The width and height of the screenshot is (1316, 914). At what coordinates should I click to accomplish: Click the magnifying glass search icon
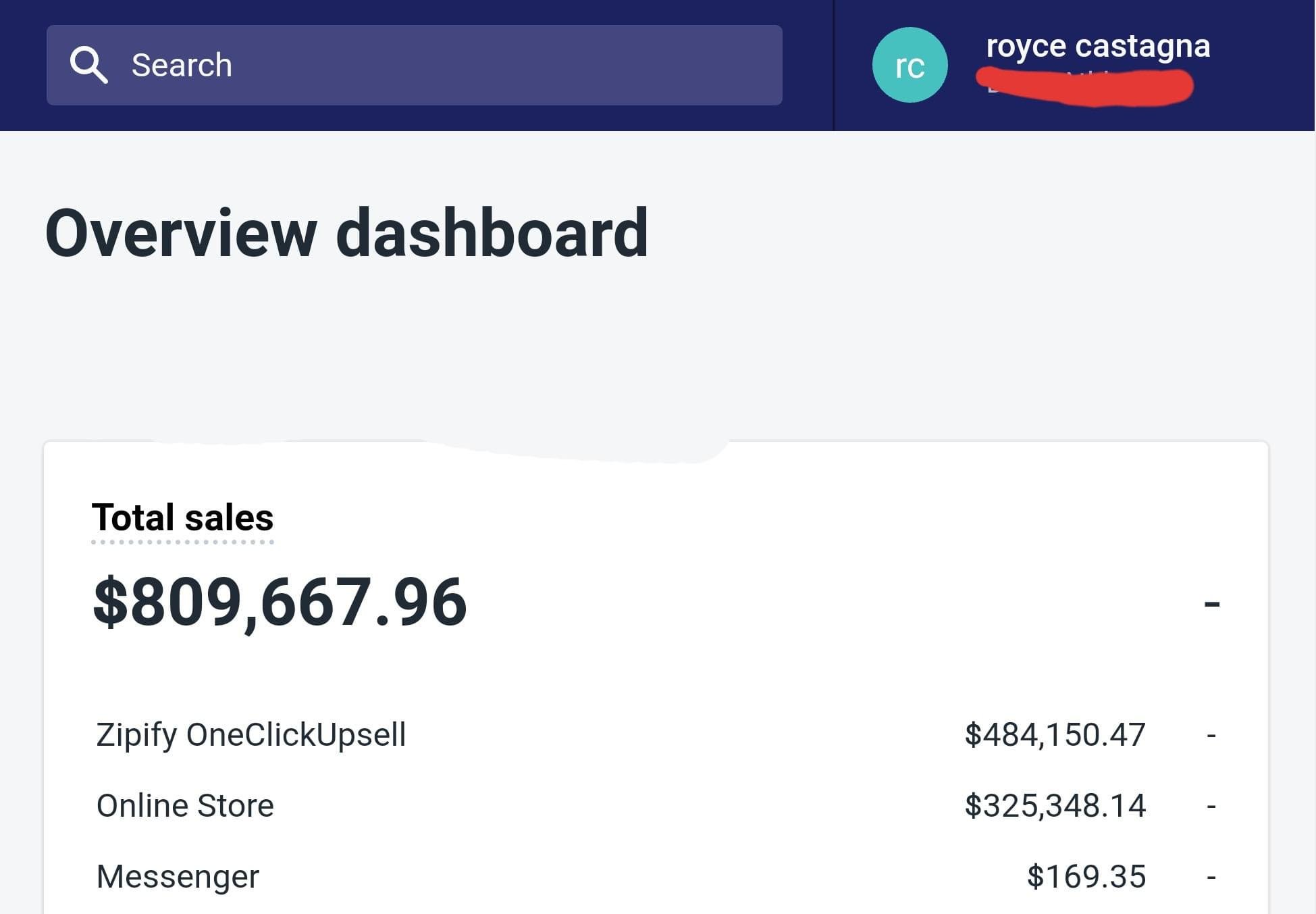point(88,65)
